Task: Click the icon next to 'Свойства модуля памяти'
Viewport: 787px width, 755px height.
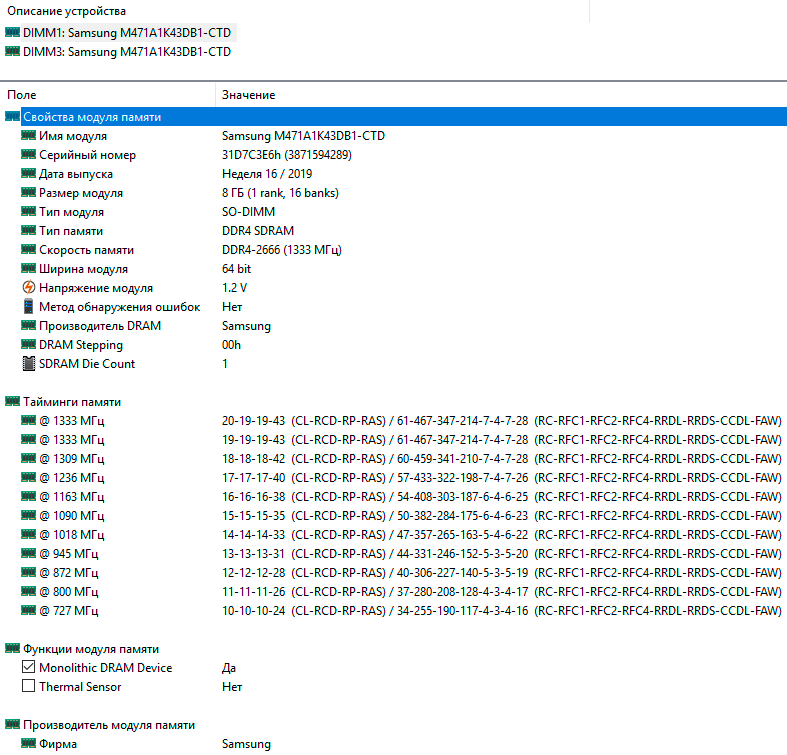Action: click(13, 116)
